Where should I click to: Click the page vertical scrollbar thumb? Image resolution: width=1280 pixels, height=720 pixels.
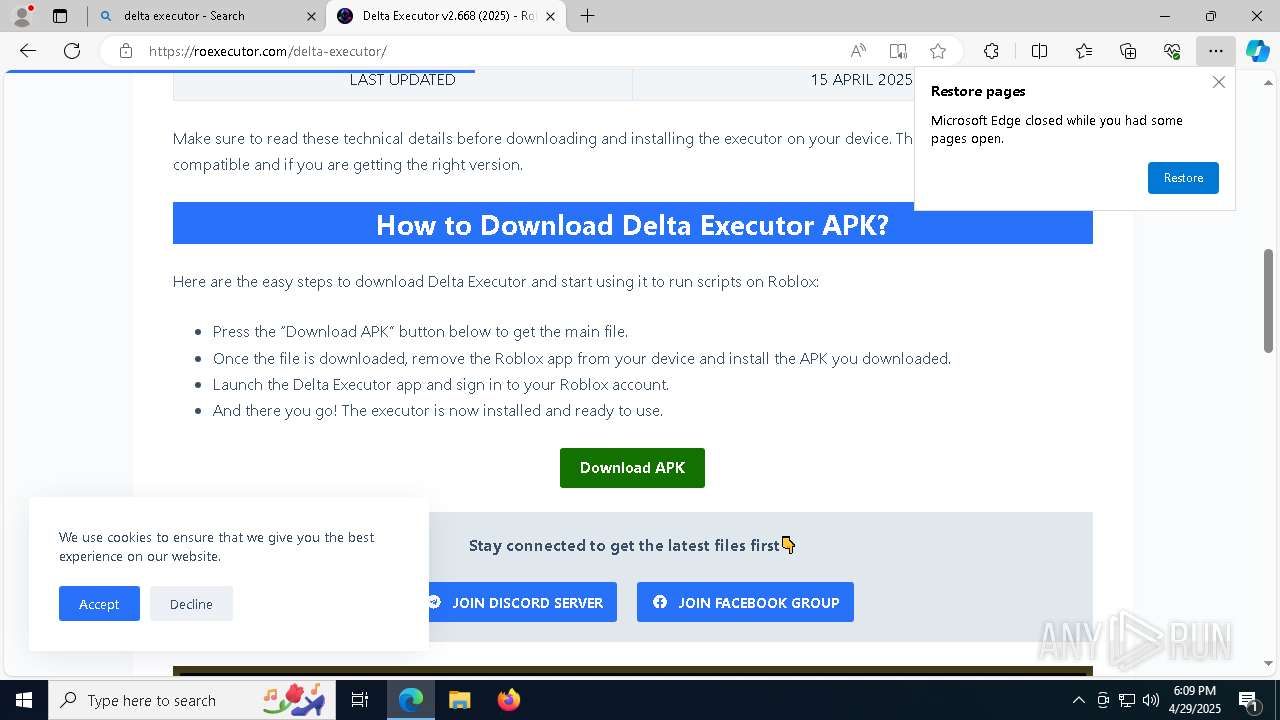tap(1268, 300)
